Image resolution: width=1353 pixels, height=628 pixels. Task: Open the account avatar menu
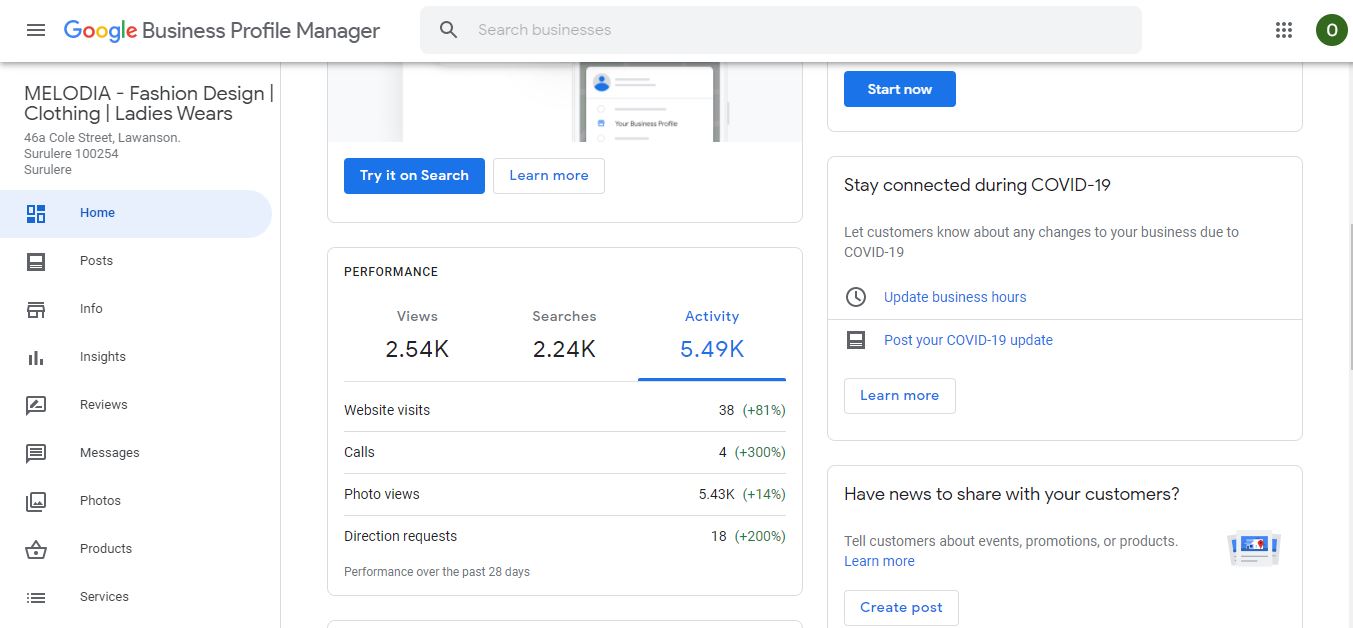tap(1331, 30)
